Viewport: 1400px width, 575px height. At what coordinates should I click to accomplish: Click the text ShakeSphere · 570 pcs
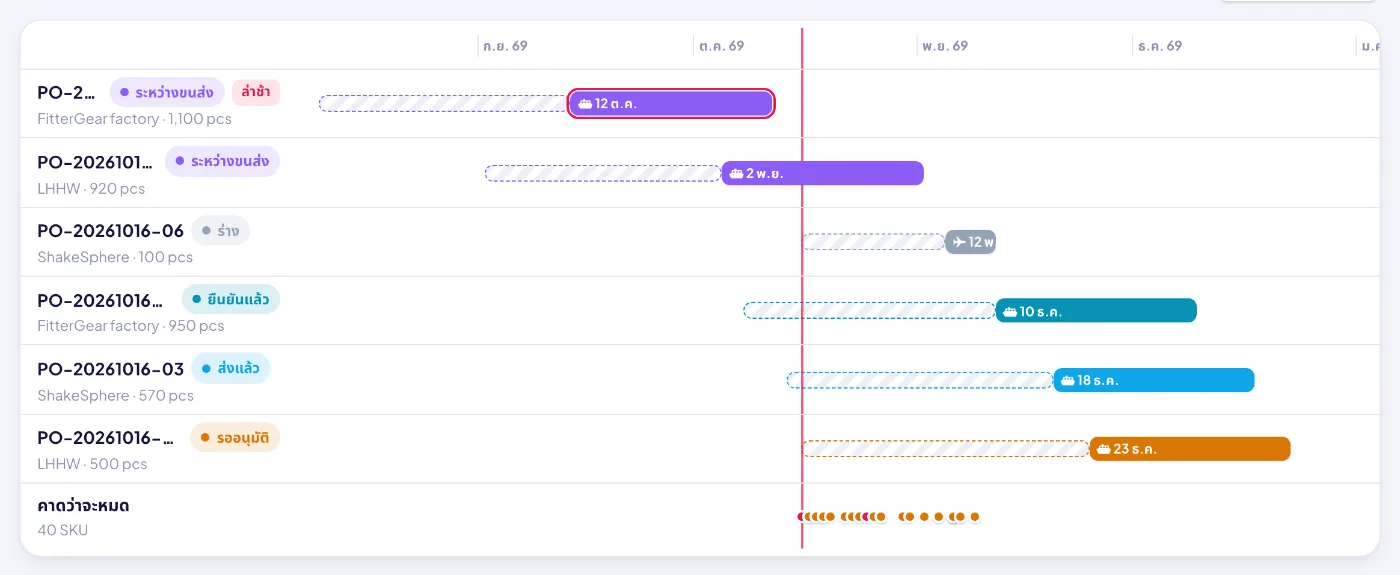pos(116,395)
